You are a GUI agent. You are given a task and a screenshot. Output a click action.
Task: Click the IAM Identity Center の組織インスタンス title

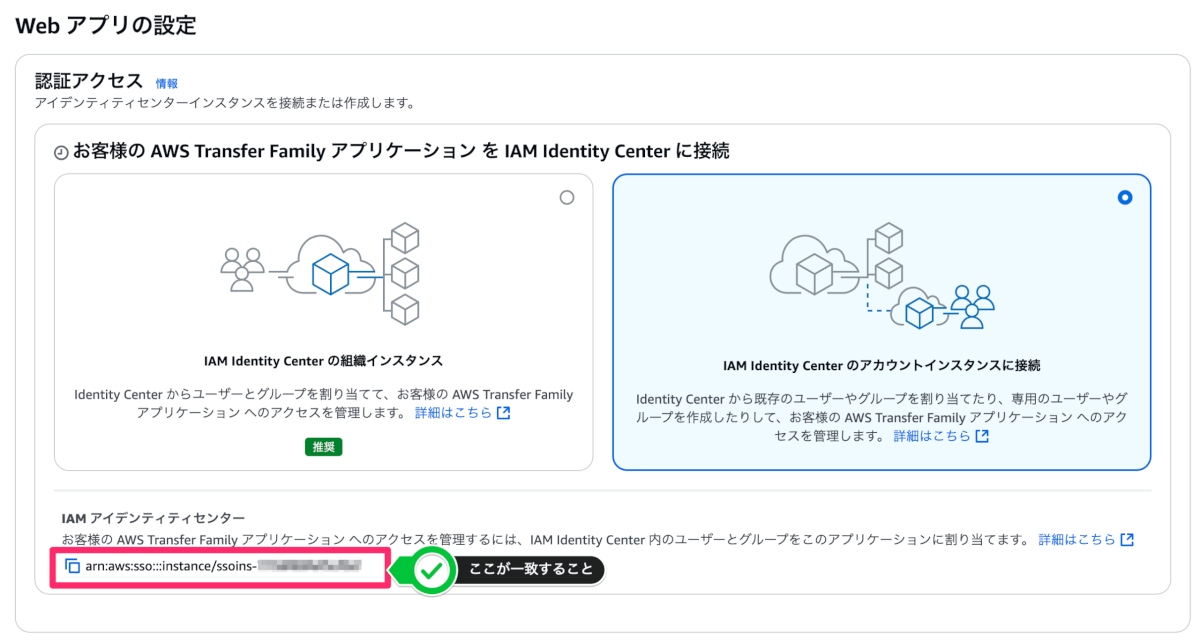323,360
